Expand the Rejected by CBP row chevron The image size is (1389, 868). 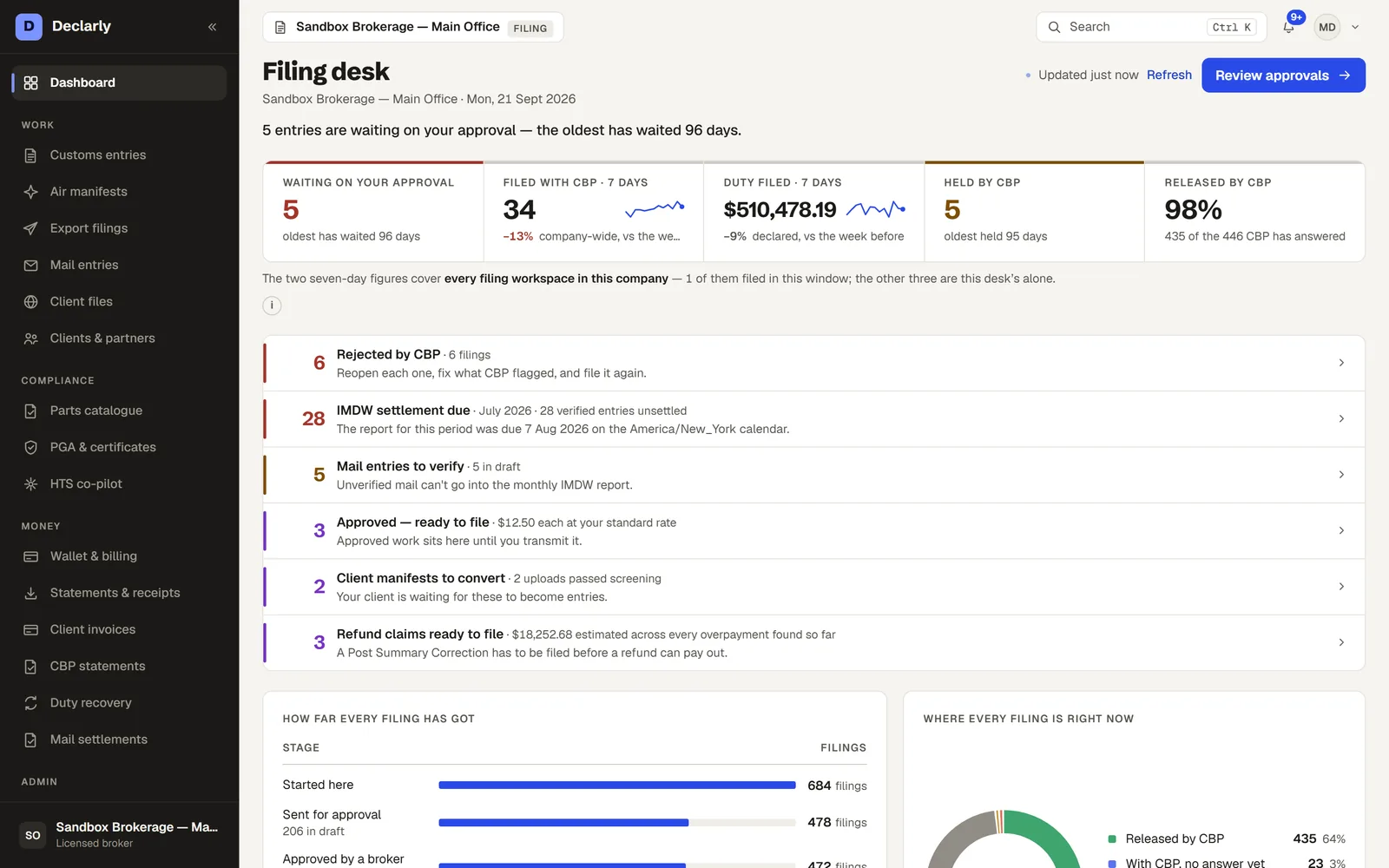point(1341,363)
